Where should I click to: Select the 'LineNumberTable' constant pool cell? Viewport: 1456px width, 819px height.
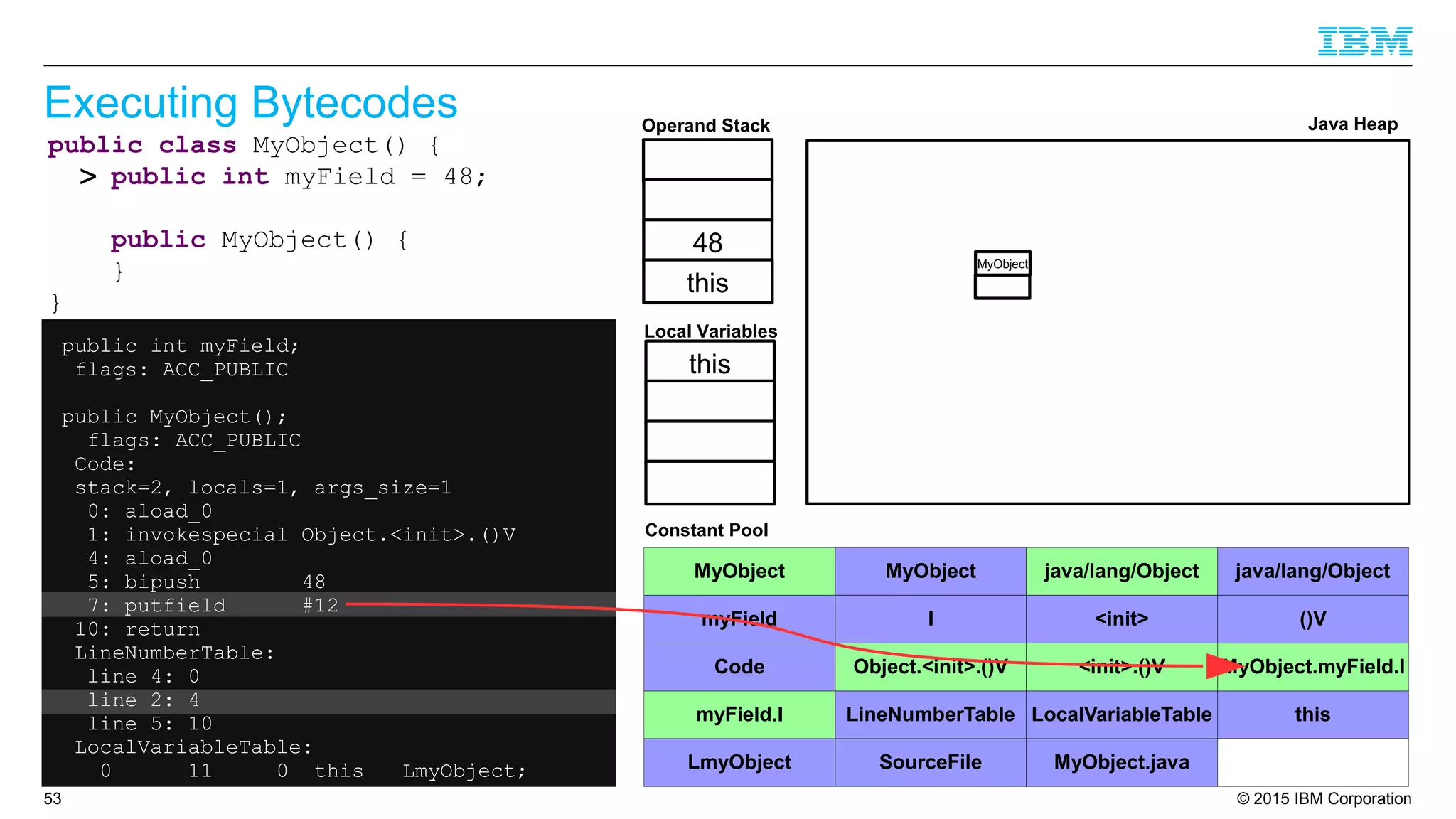pos(931,714)
